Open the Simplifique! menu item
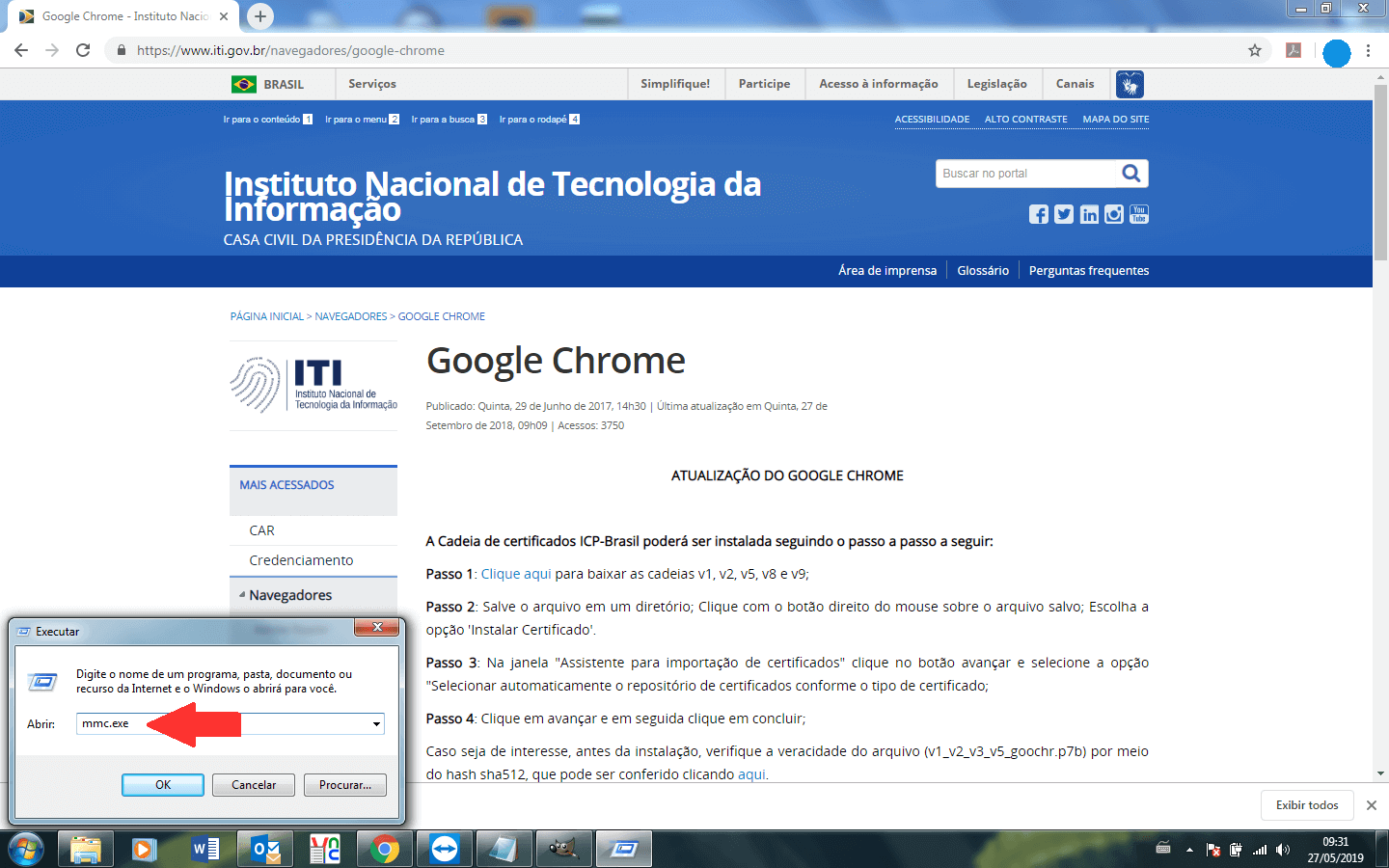The width and height of the screenshot is (1389, 868). pyautogui.click(x=675, y=84)
